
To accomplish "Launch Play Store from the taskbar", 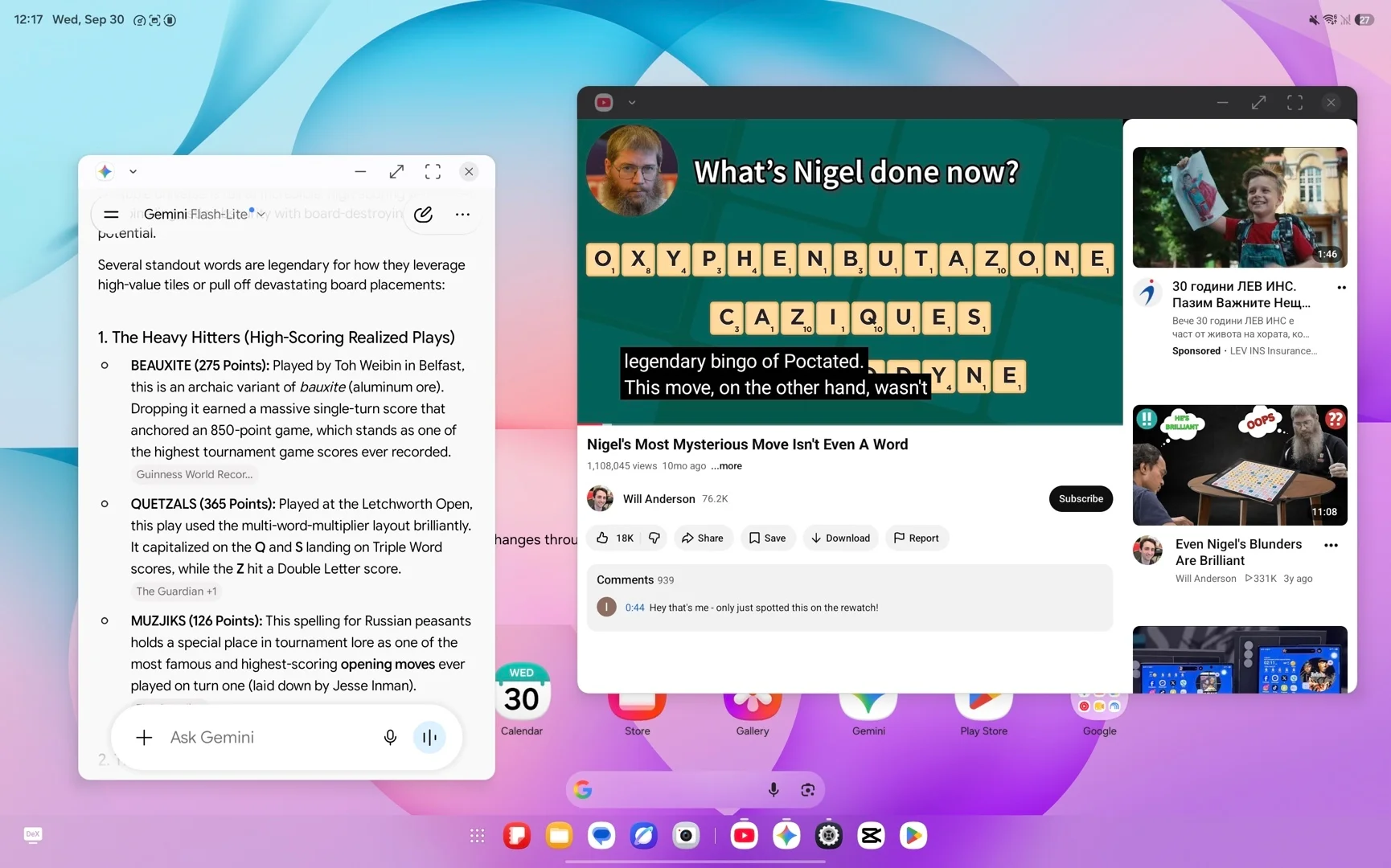I will coord(913,836).
